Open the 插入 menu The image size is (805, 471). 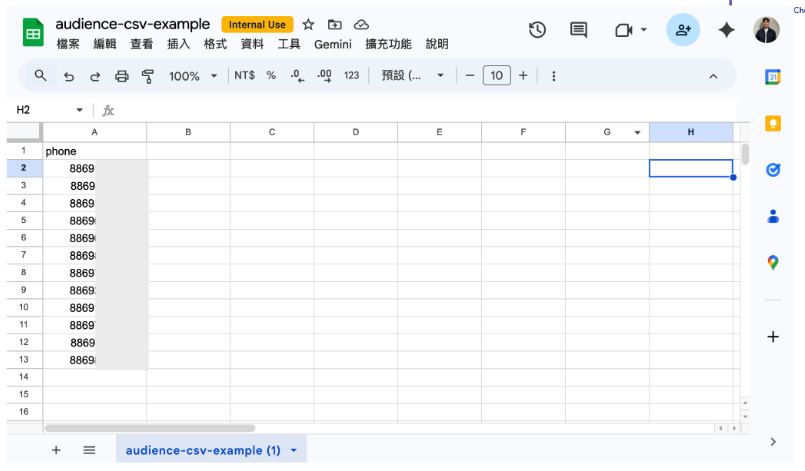click(x=178, y=44)
